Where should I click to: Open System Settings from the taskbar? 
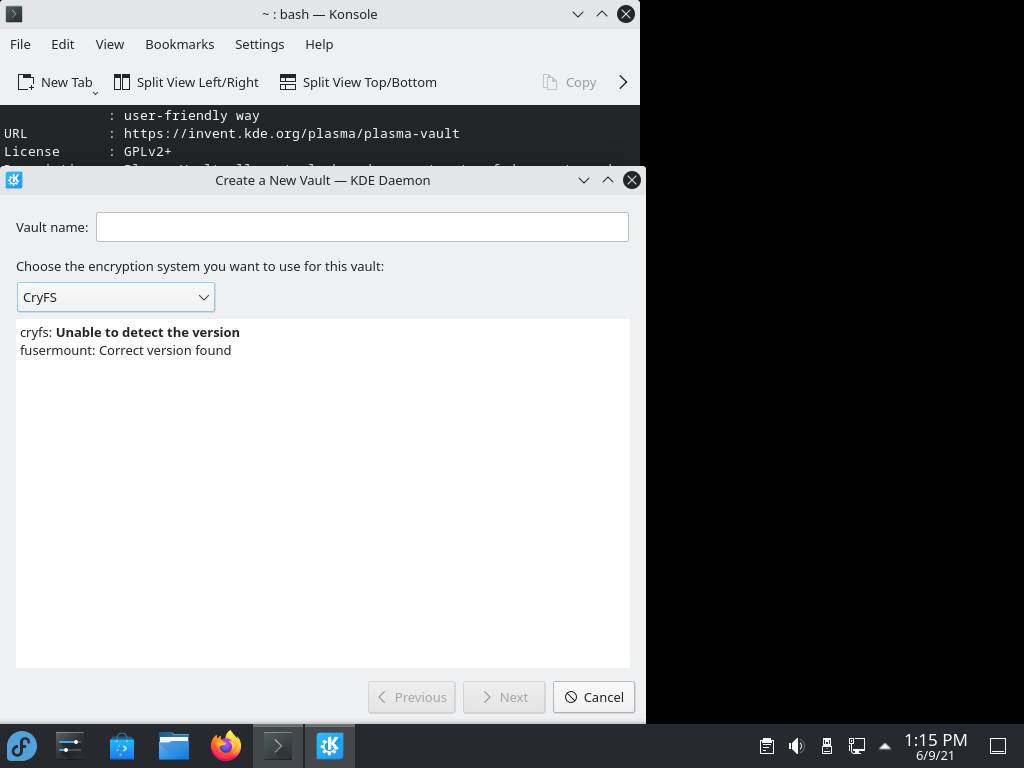(x=70, y=746)
